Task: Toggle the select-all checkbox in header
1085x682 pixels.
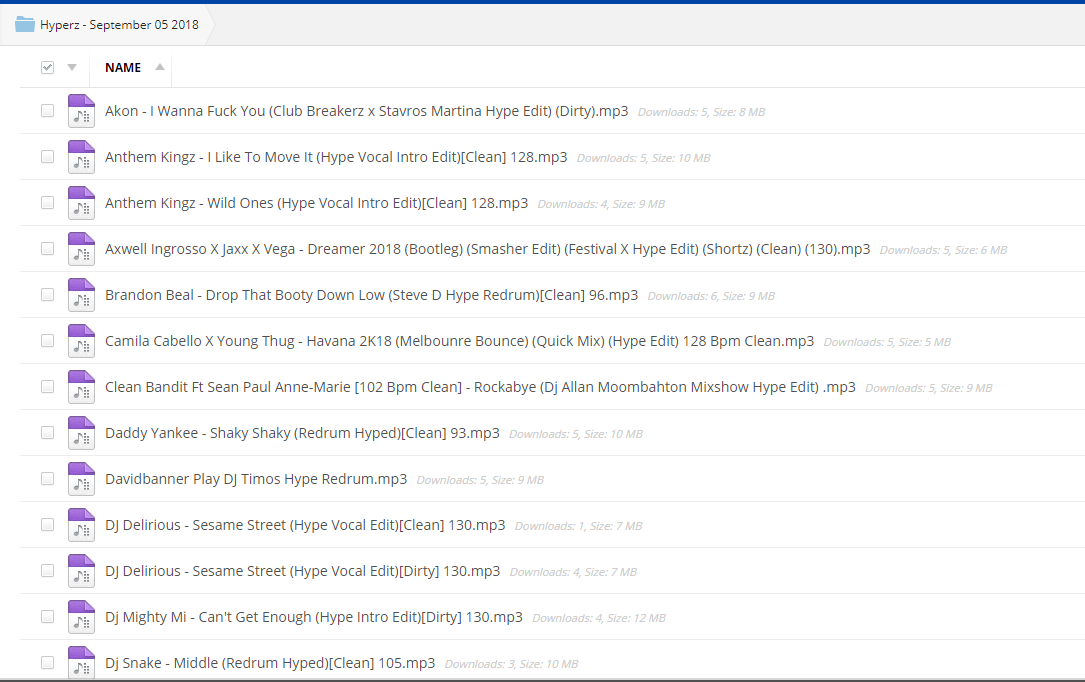Action: click(47, 67)
